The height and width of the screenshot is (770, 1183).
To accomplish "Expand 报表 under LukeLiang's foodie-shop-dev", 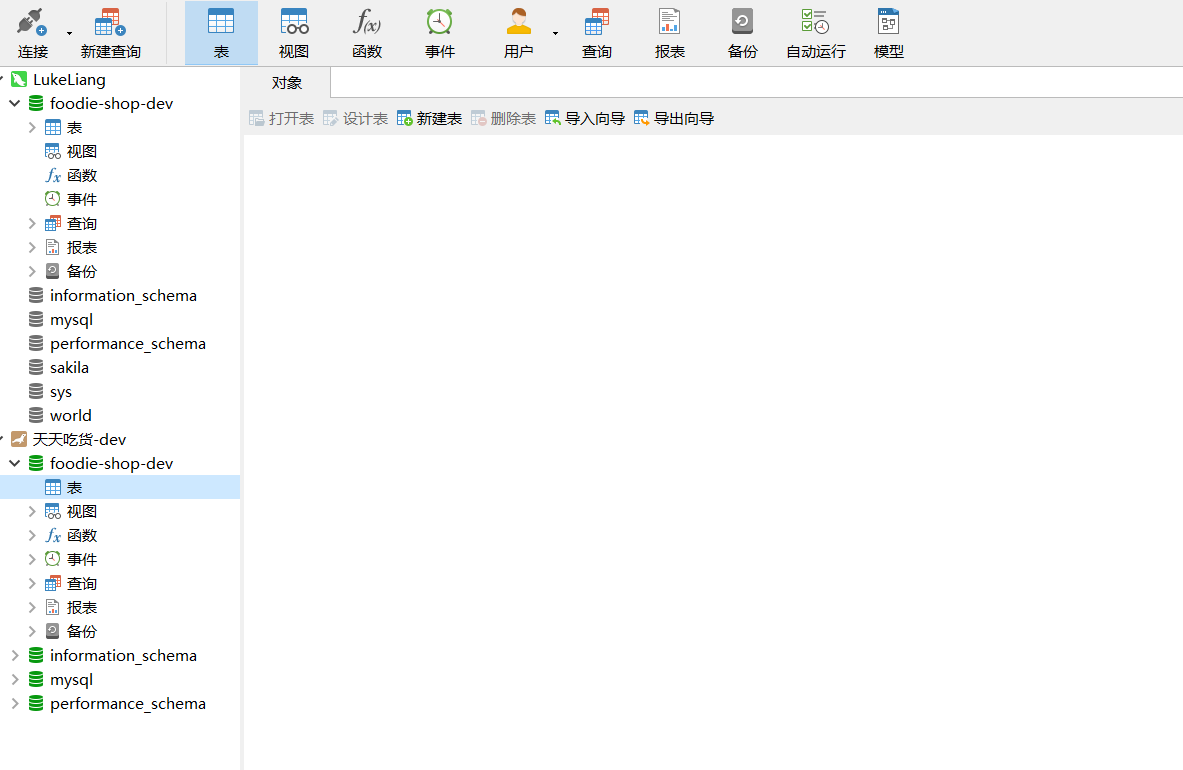I will click(32, 247).
